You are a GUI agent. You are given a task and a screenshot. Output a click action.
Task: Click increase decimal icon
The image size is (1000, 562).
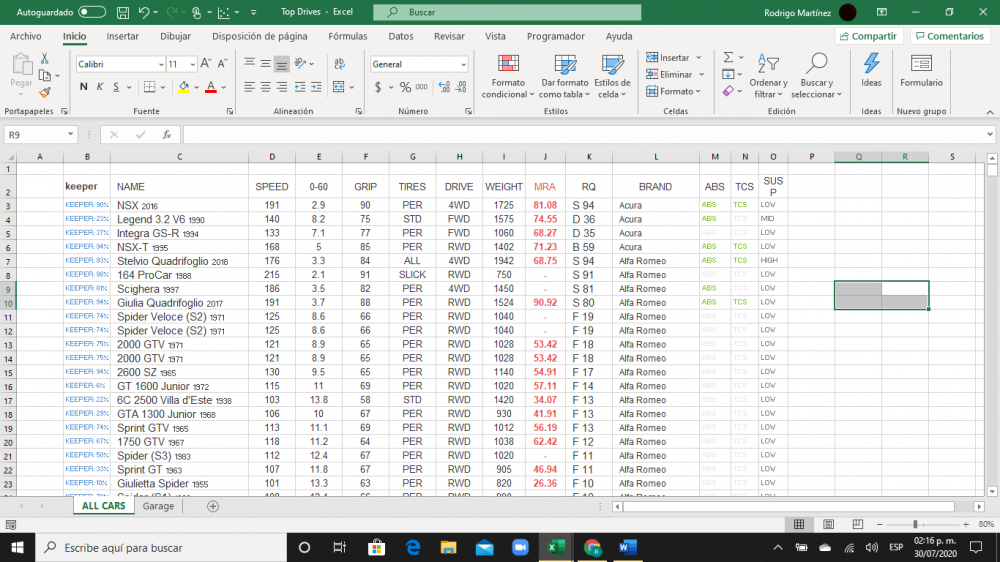coord(445,87)
